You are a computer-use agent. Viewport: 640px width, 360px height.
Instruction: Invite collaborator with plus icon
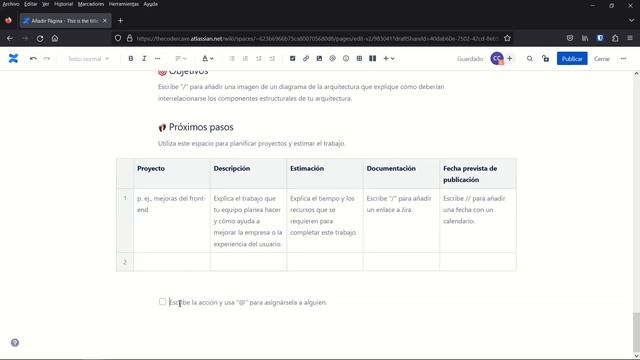pos(510,59)
